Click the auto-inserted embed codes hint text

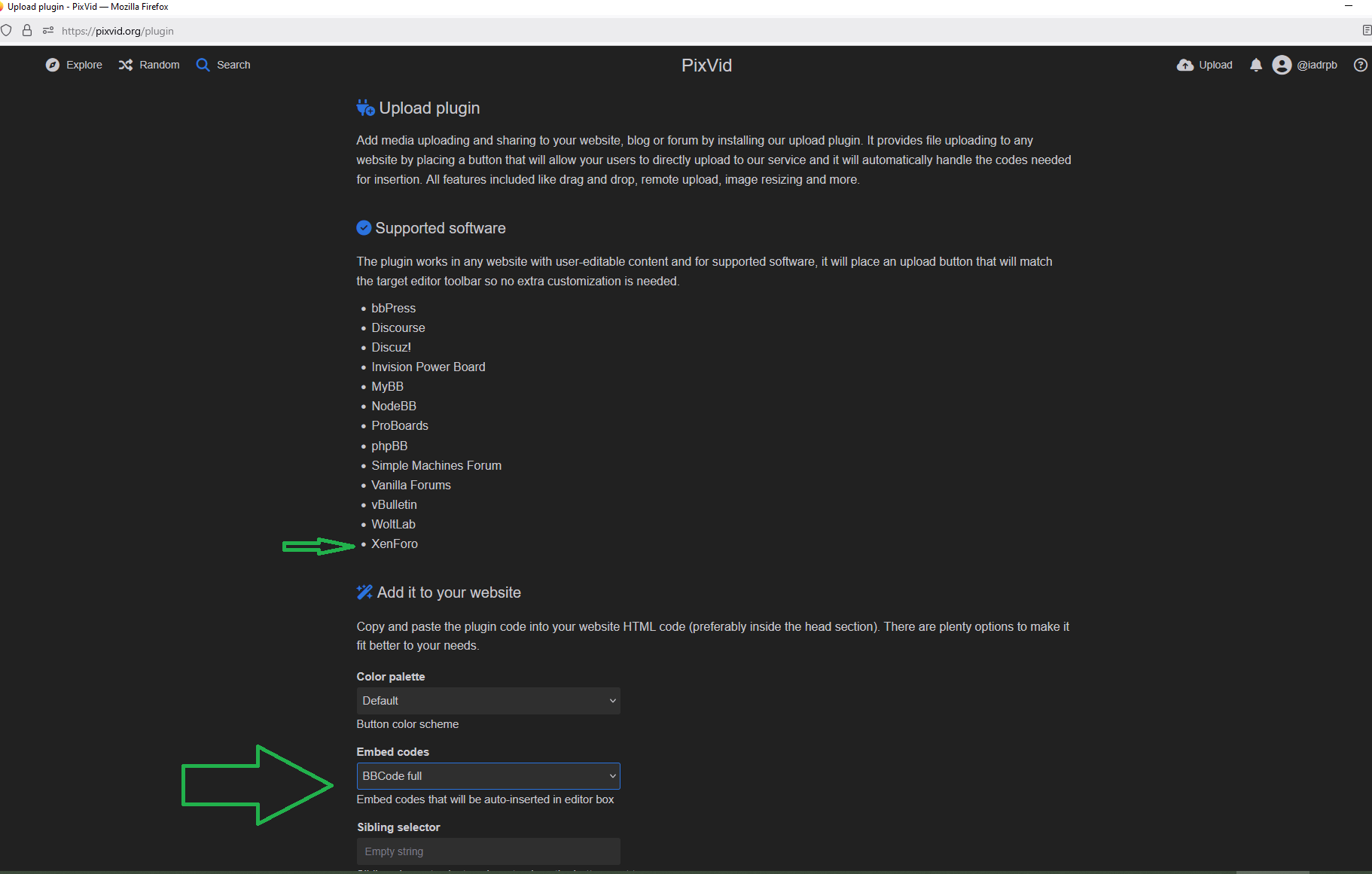(485, 799)
